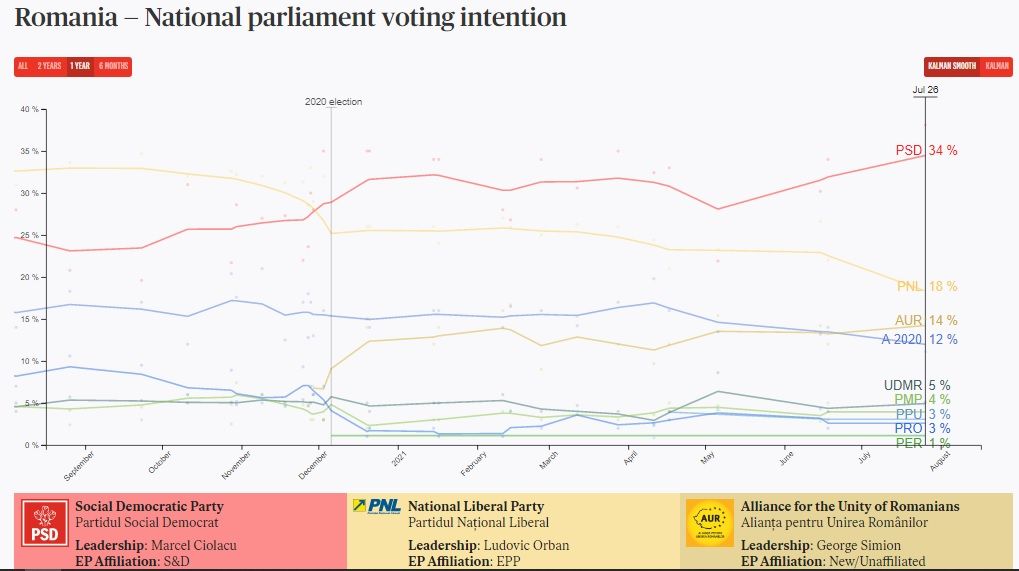Viewport: 1019px width, 571px height.
Task: Click the 2020 election marker label
Action: pyautogui.click(x=333, y=102)
